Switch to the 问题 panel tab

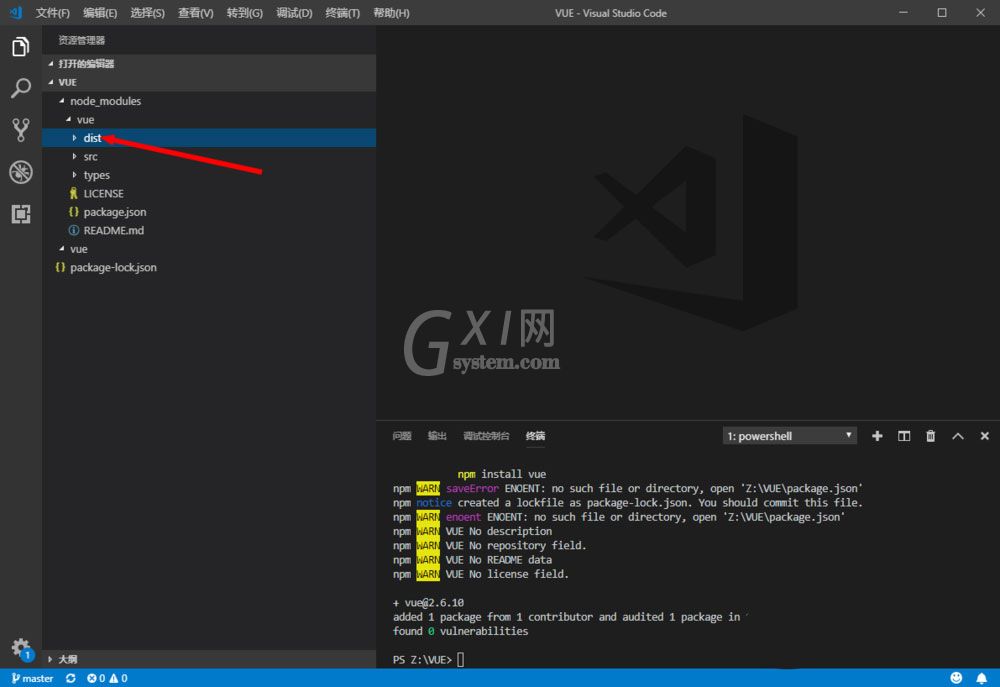point(402,436)
